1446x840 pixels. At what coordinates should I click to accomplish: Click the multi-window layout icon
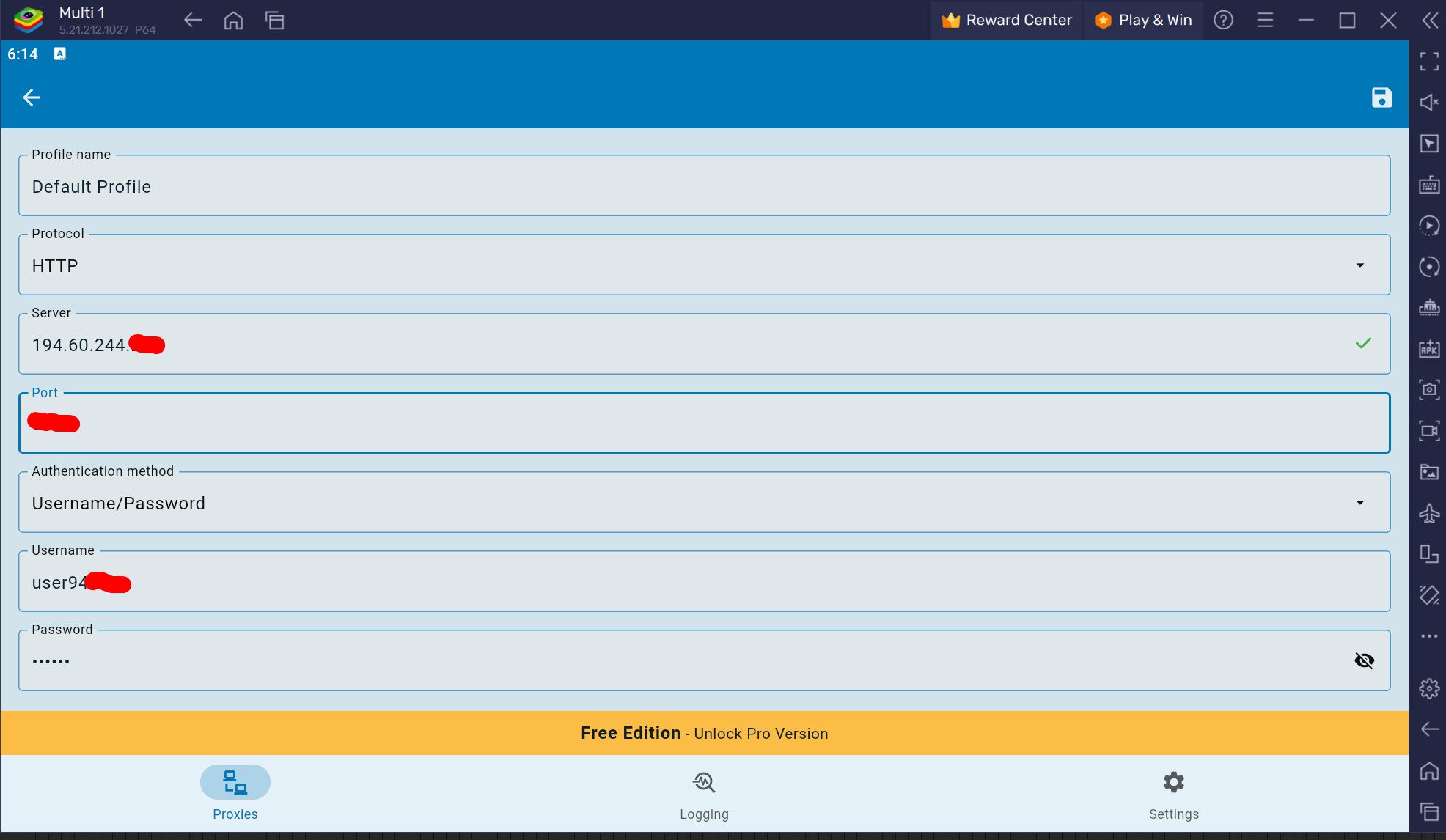[274, 20]
